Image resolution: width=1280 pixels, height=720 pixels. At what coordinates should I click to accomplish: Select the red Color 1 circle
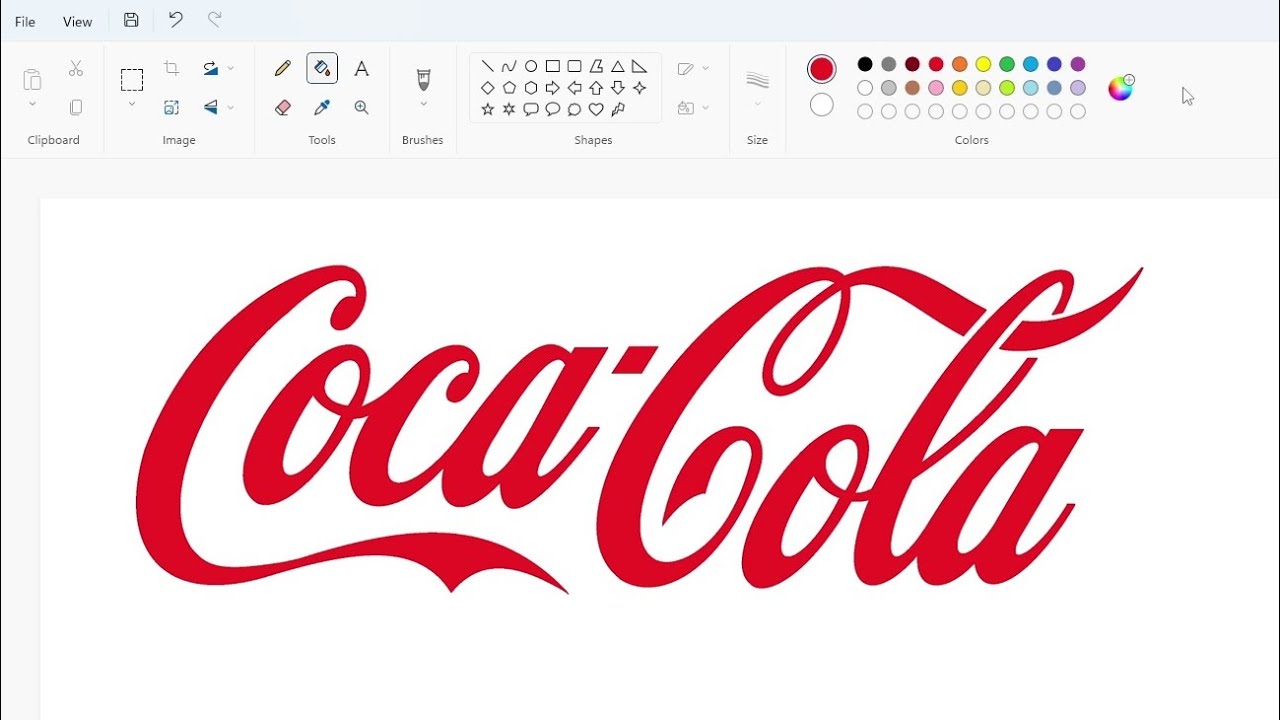(822, 69)
